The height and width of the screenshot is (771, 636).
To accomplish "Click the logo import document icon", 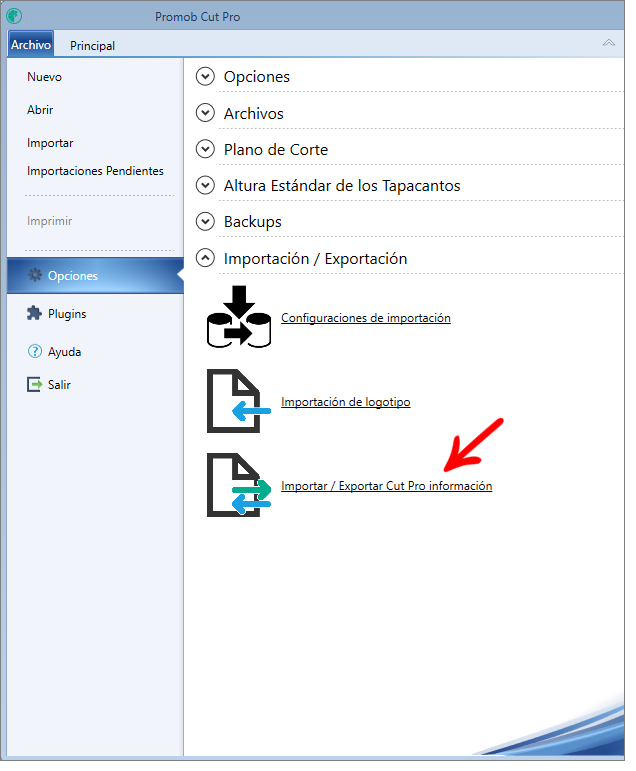I will [x=239, y=401].
